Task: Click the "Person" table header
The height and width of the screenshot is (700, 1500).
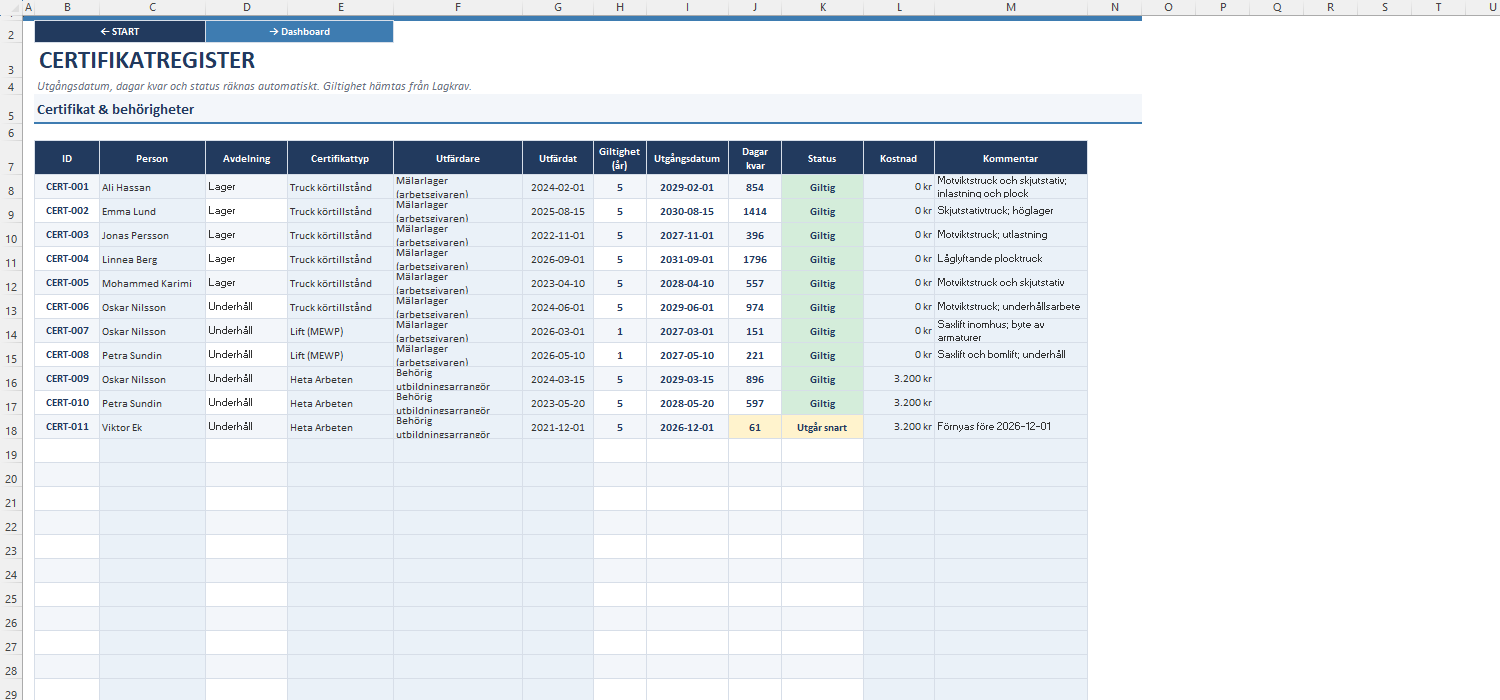Action: tap(152, 158)
